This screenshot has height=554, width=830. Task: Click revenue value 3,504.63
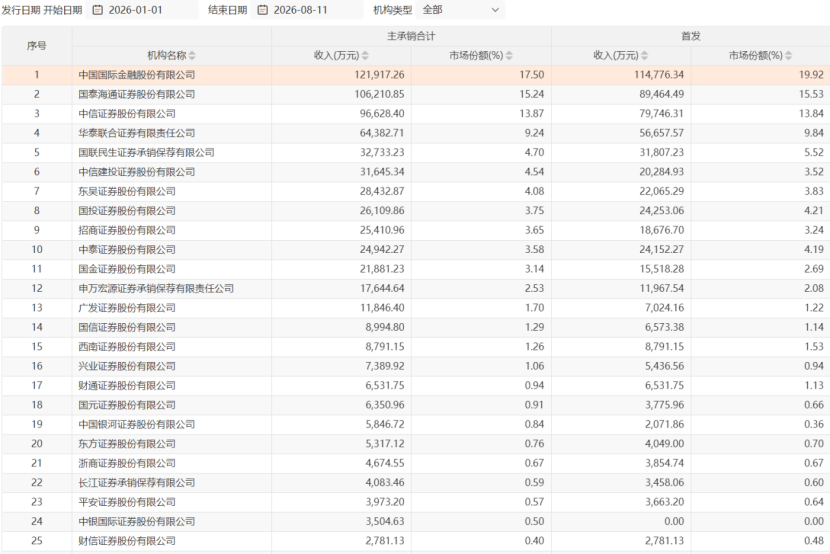pos(385,521)
